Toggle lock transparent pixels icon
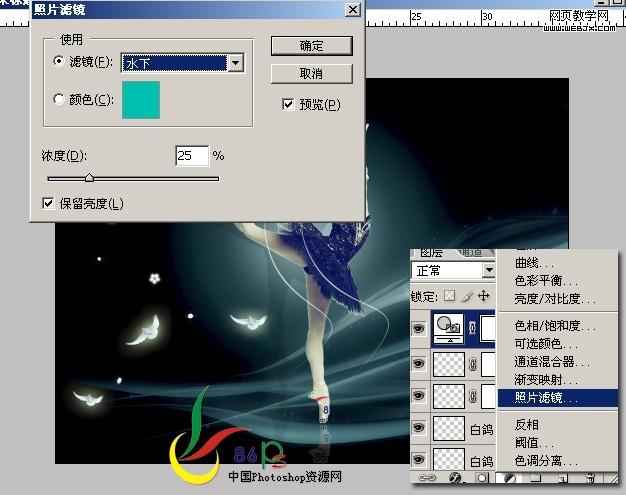This screenshot has width=626, height=495. (x=450, y=296)
